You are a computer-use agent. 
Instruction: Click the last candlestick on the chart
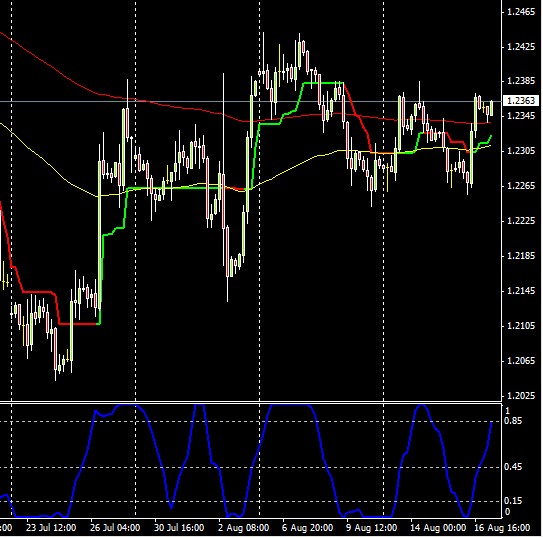[491, 108]
